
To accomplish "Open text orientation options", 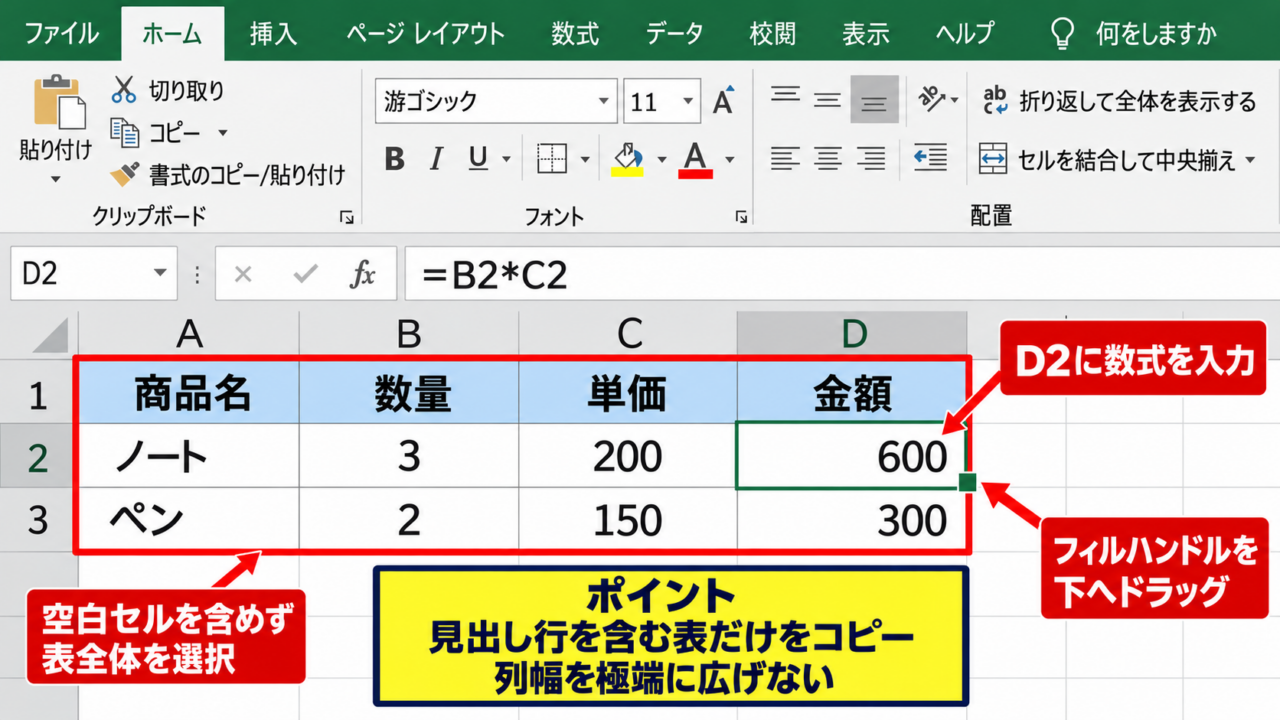I will click(x=939, y=99).
